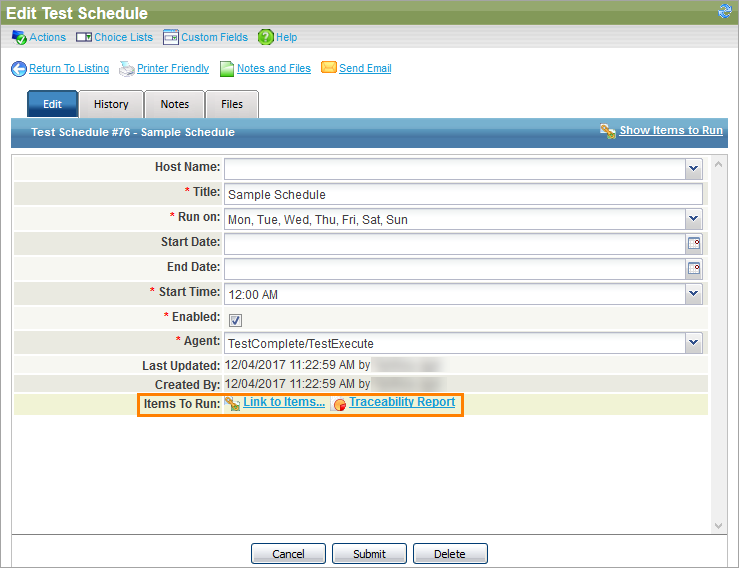
Task: Click the Agent field TestComplete/TestExecute
Action: (455, 343)
